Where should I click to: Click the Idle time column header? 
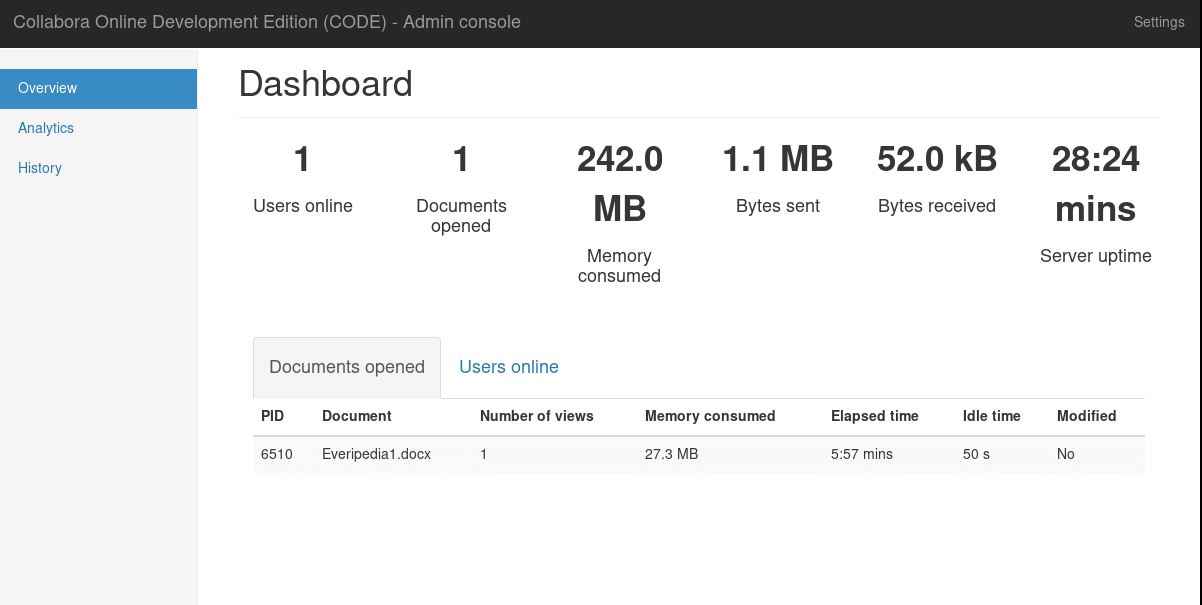coord(992,416)
